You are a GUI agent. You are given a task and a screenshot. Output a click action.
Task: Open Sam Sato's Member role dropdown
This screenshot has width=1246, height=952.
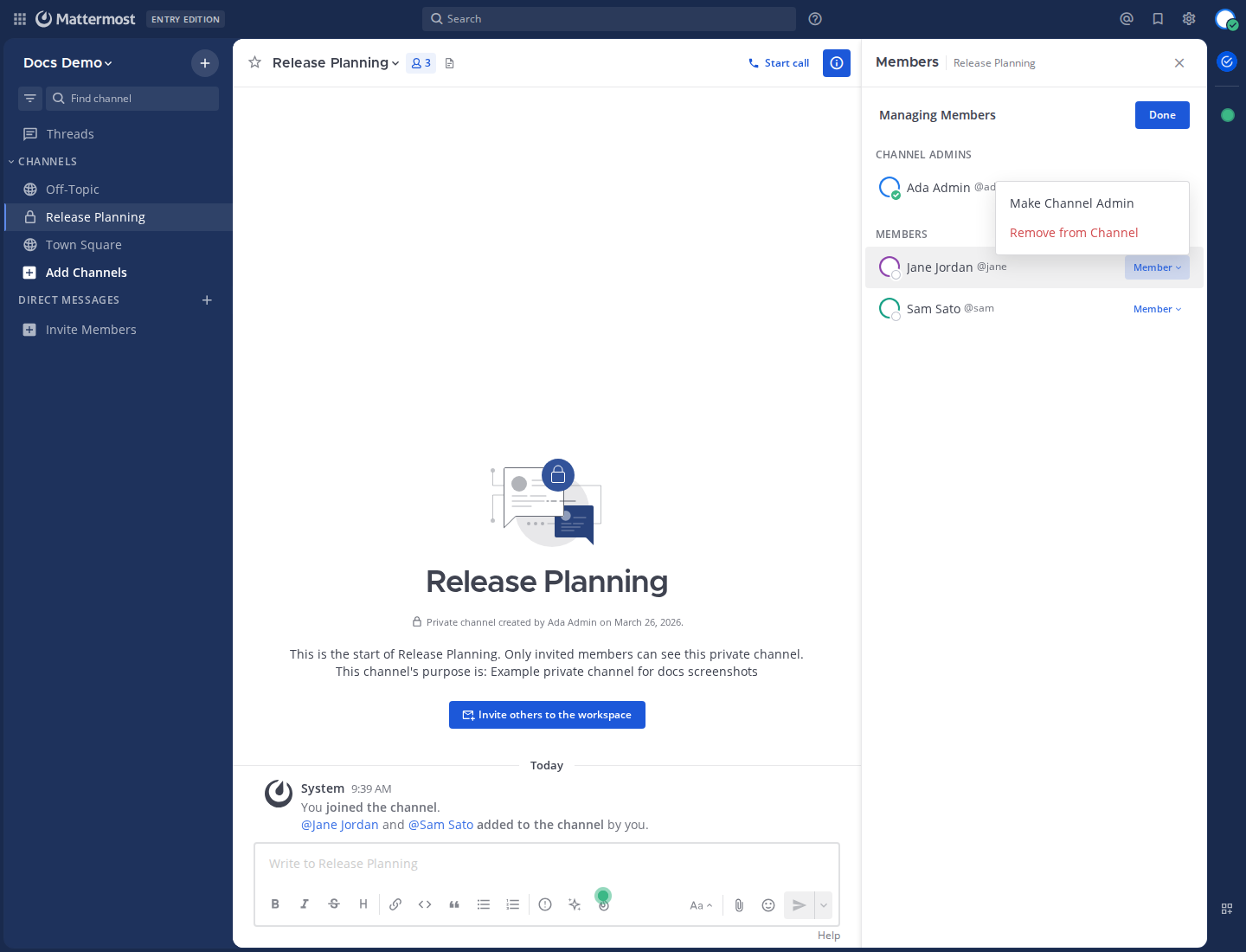click(x=1157, y=309)
